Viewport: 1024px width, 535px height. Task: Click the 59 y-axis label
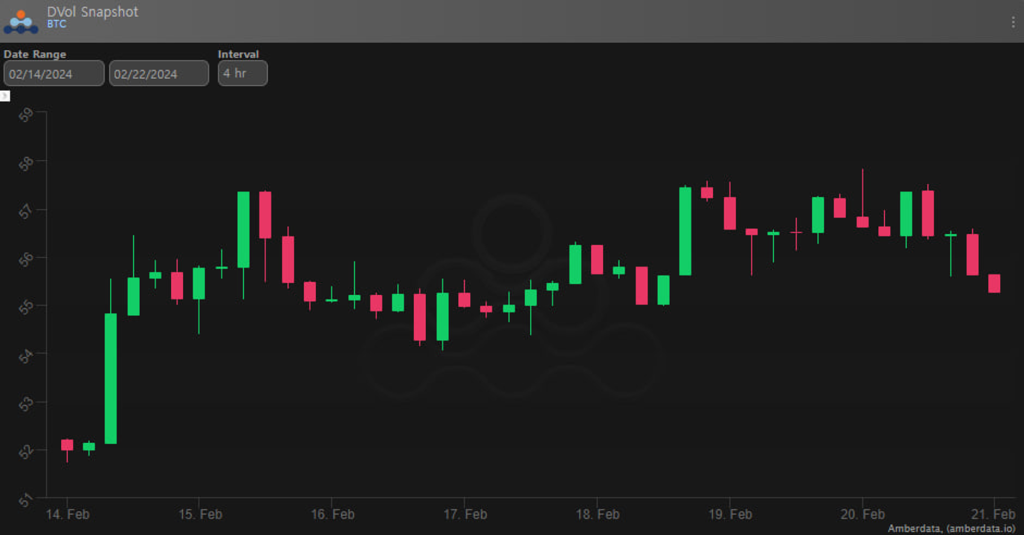pos(27,113)
